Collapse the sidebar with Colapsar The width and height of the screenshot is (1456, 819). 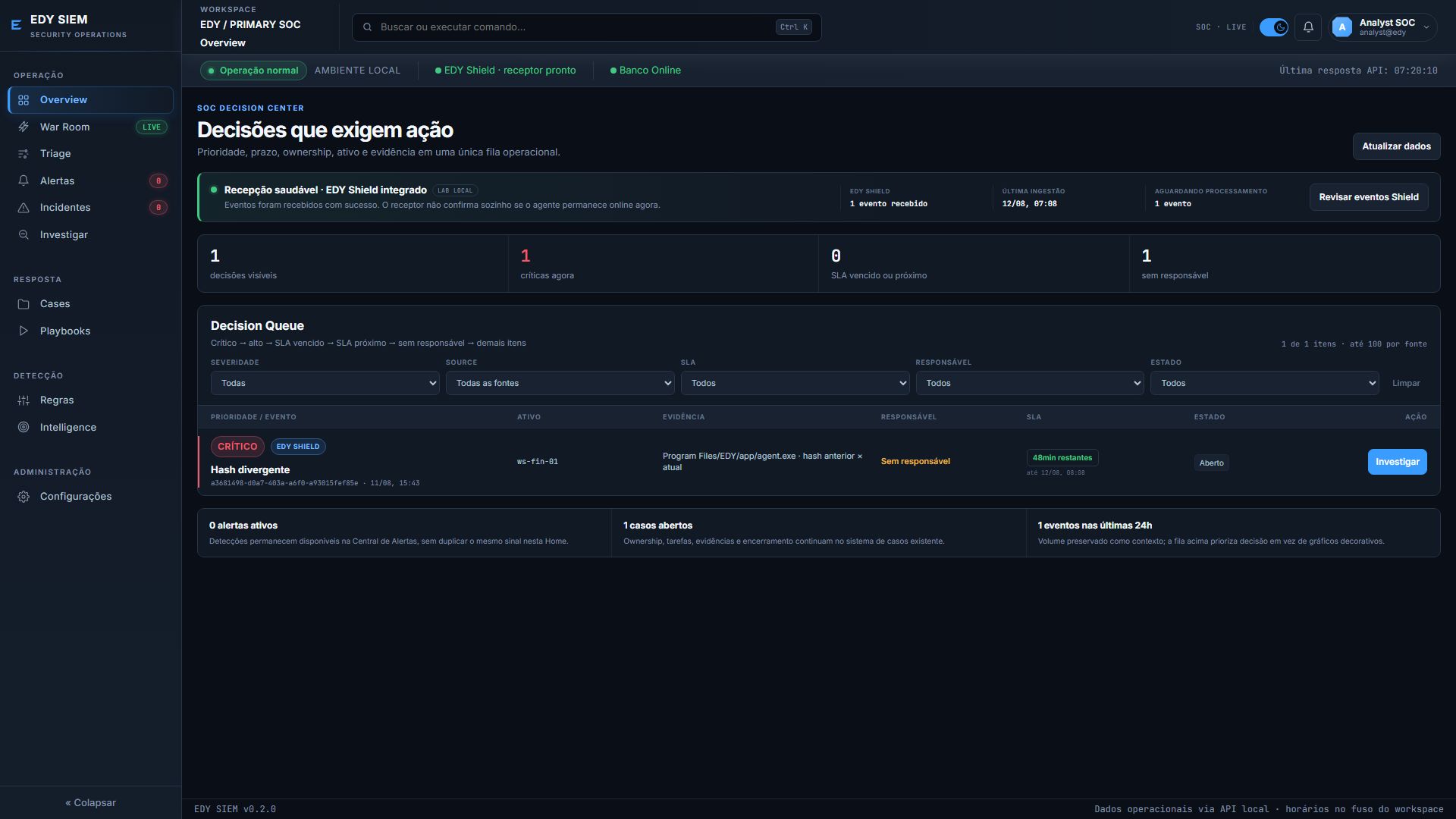coord(91,802)
